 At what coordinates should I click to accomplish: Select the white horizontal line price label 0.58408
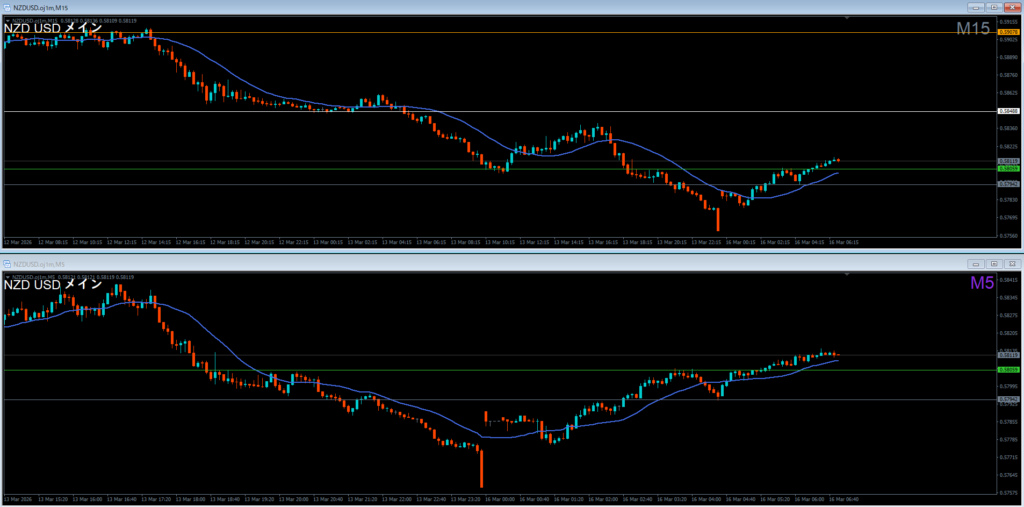(x=1008, y=111)
